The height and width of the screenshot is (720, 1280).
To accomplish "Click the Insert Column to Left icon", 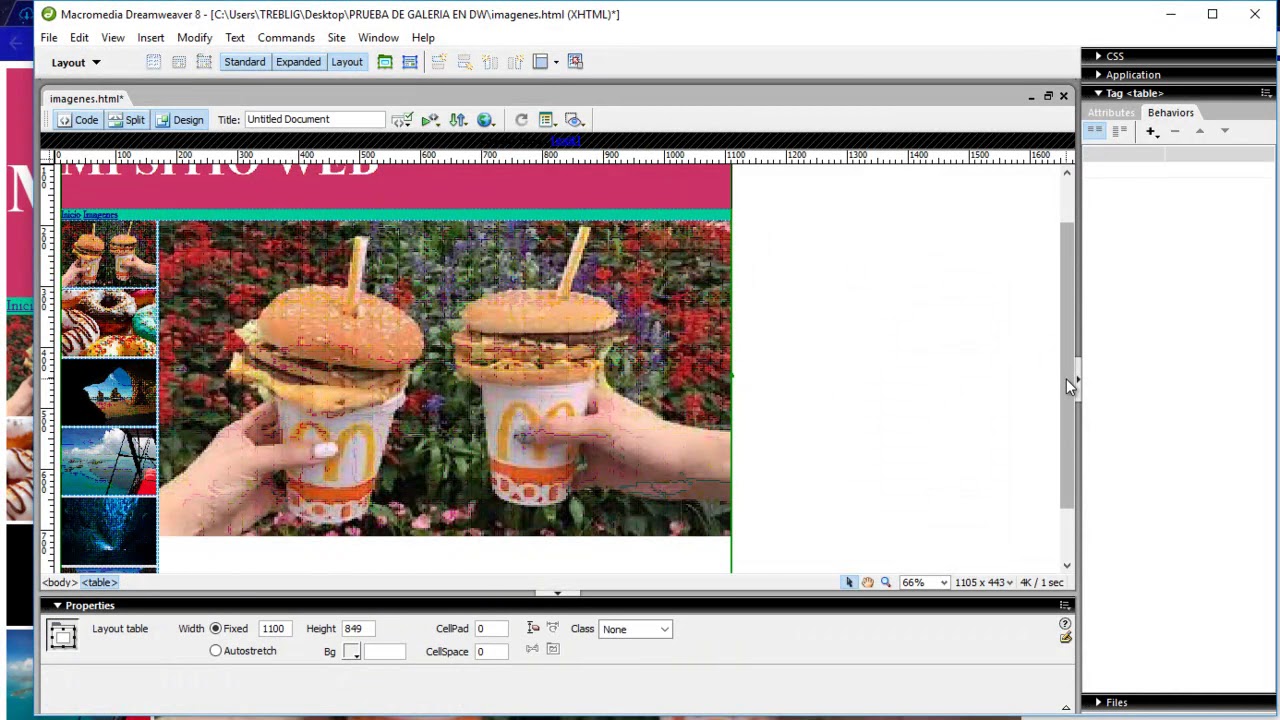I will pos(490,62).
